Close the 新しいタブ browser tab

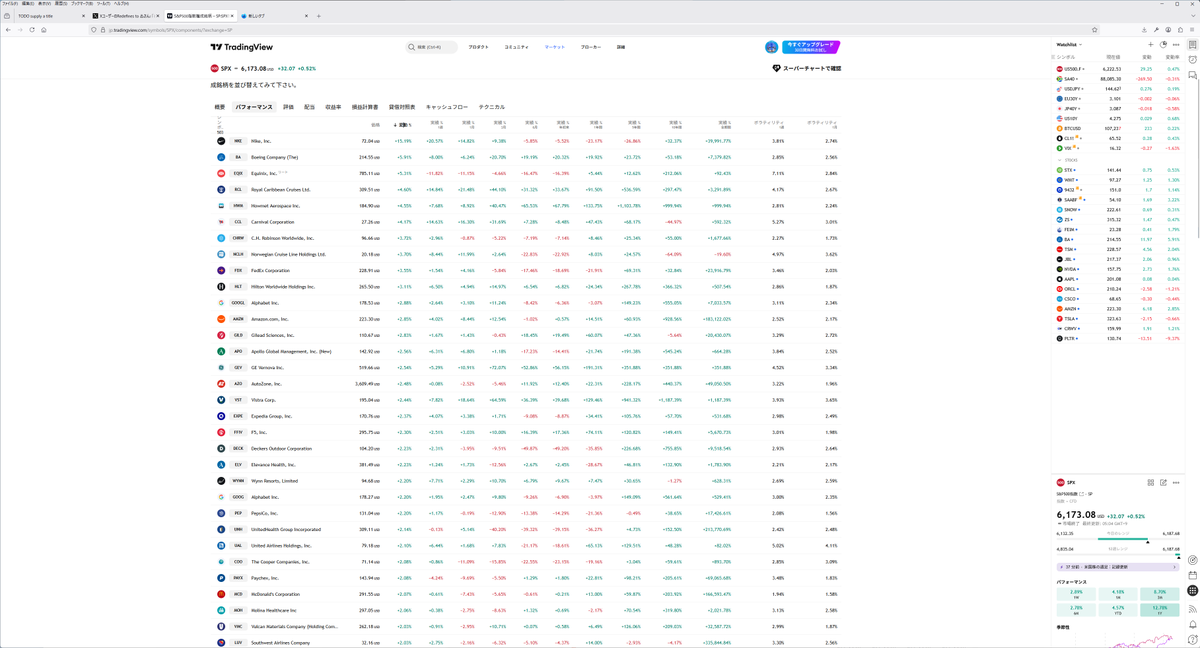[306, 16]
